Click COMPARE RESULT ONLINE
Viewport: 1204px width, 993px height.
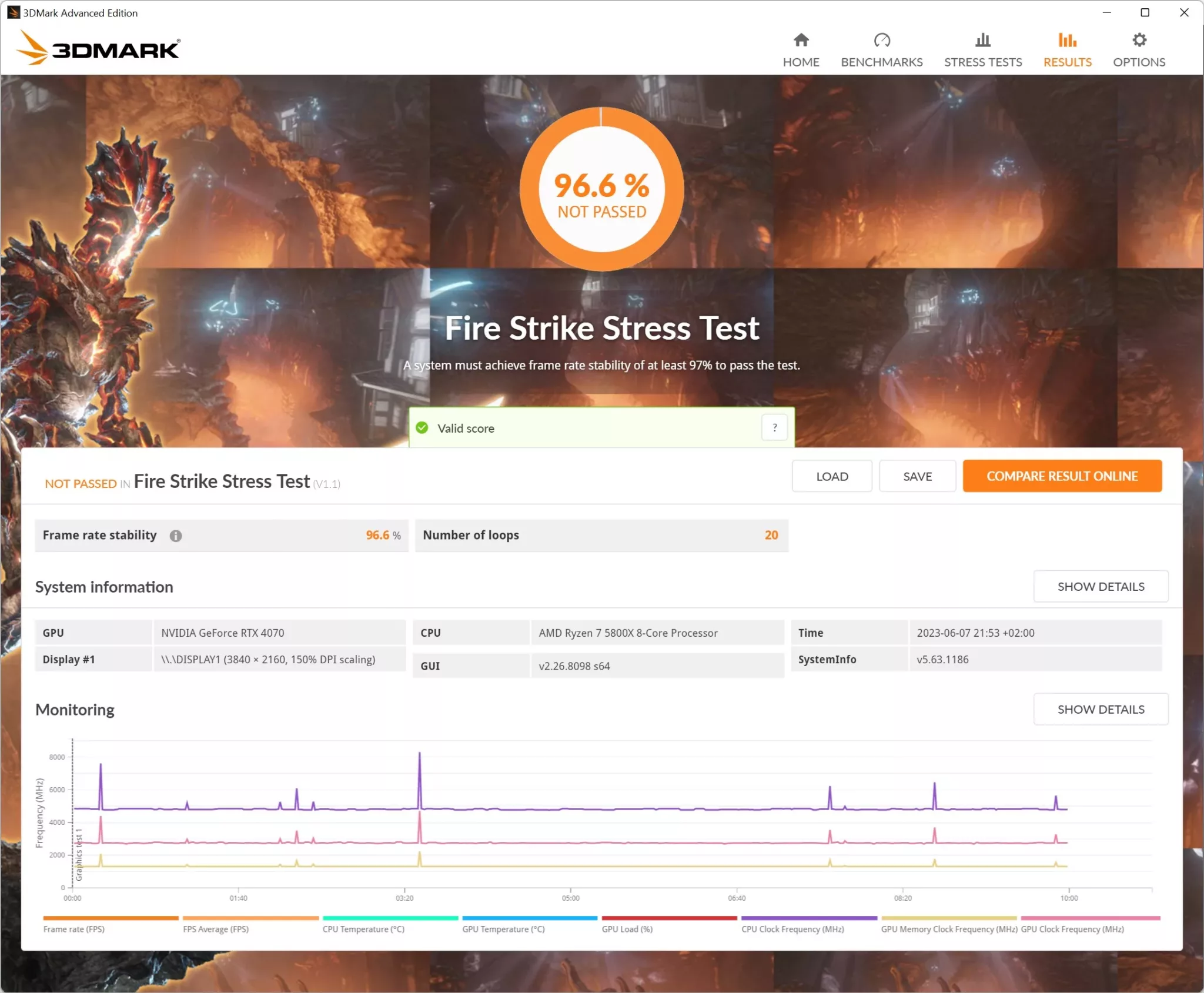tap(1062, 476)
